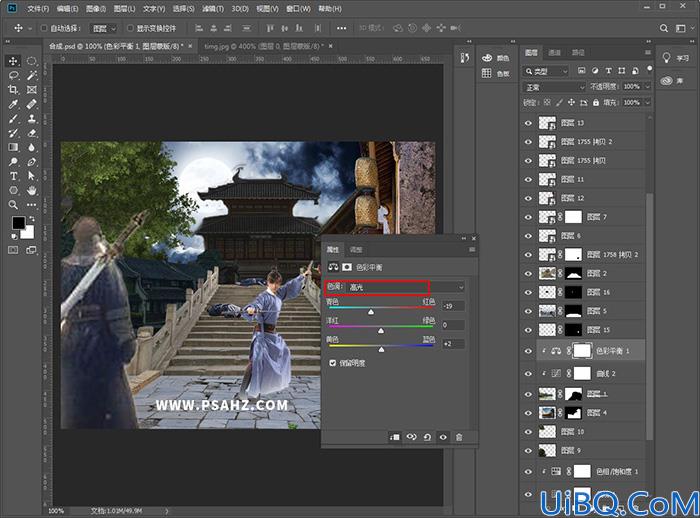Open the search icon in options bar
The image size is (700, 518).
tap(664, 28)
